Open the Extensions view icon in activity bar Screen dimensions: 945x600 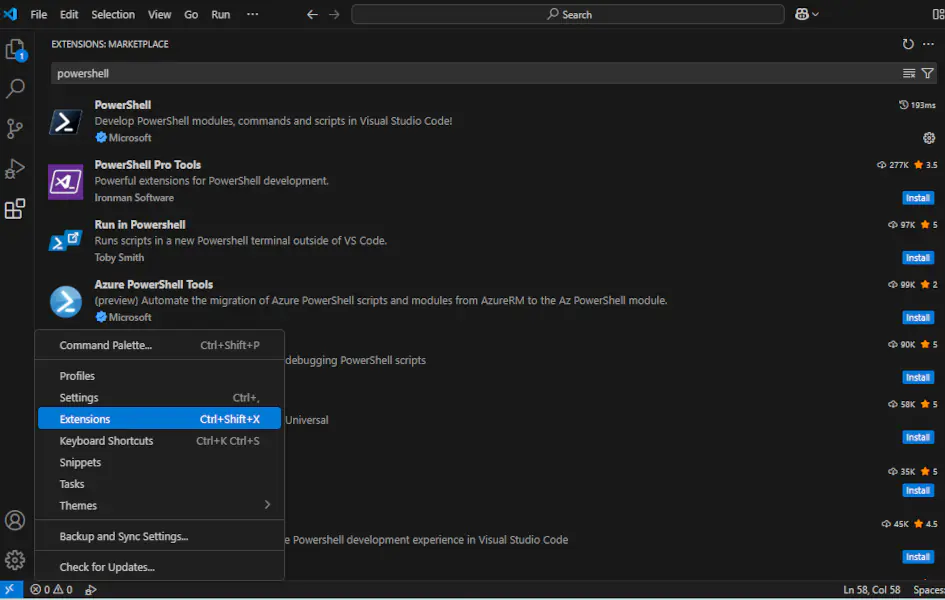15,209
